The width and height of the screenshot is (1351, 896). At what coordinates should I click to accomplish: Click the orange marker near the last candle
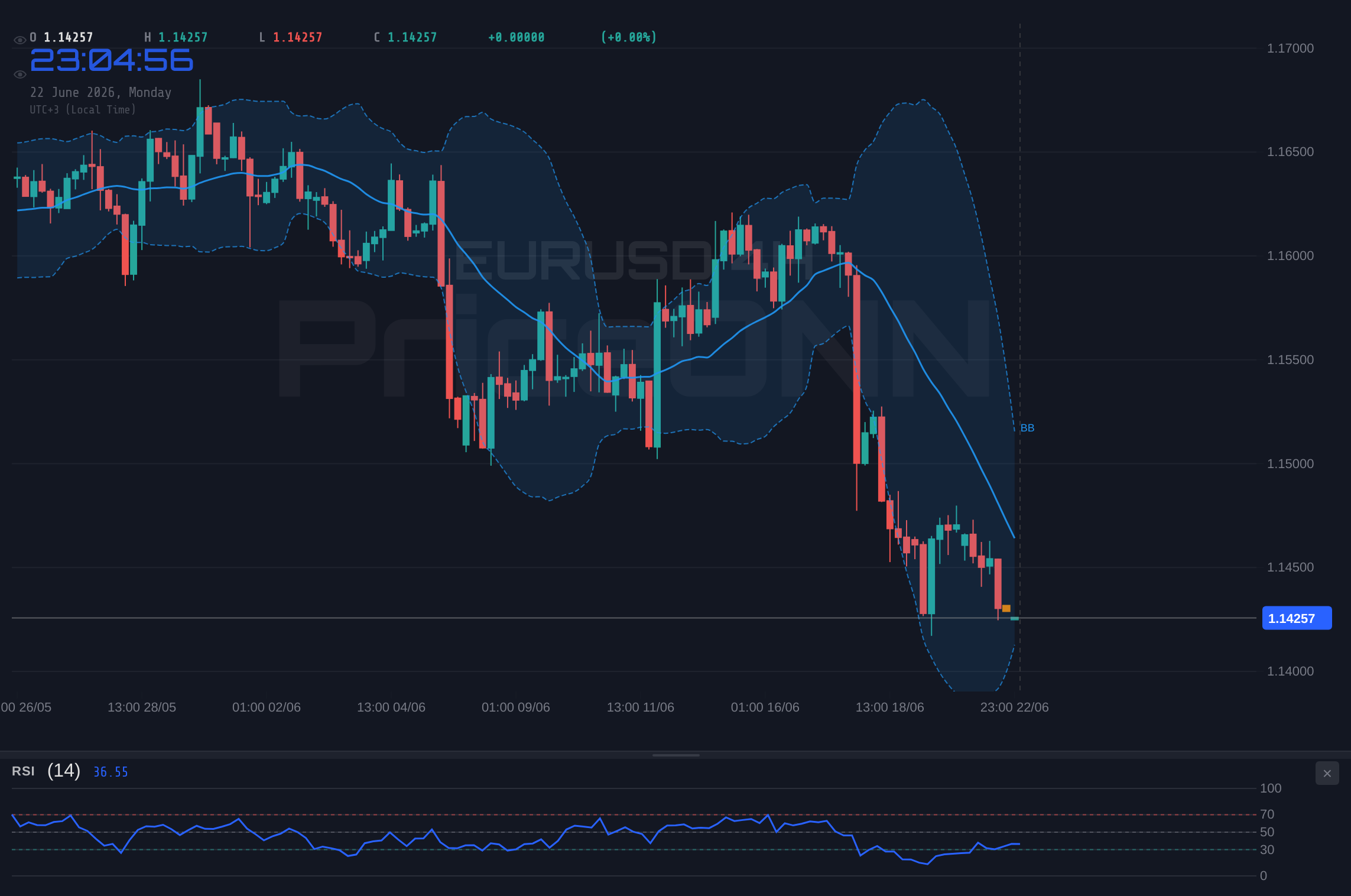pos(1006,608)
